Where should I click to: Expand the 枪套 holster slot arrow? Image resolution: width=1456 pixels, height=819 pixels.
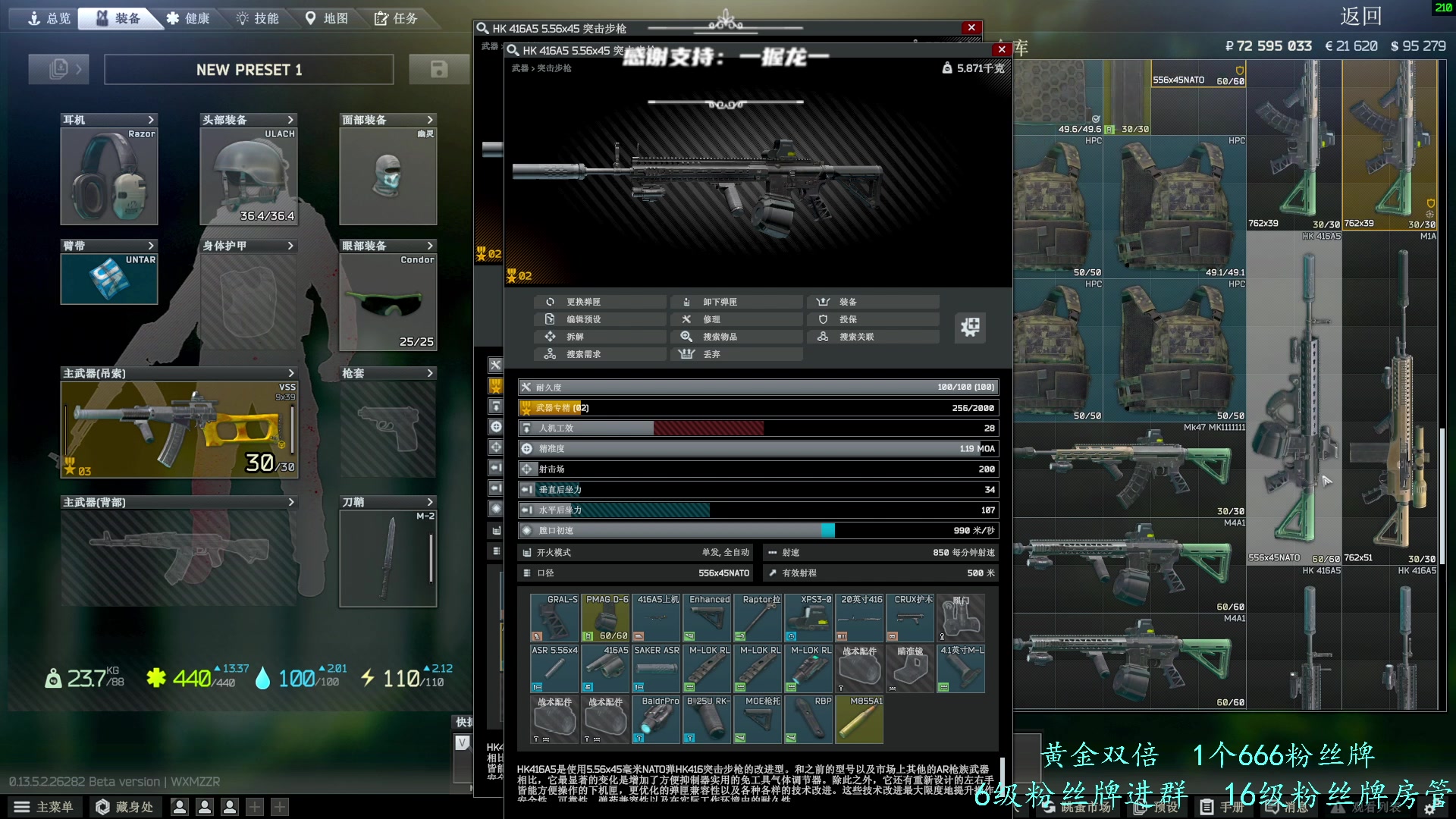[430, 373]
